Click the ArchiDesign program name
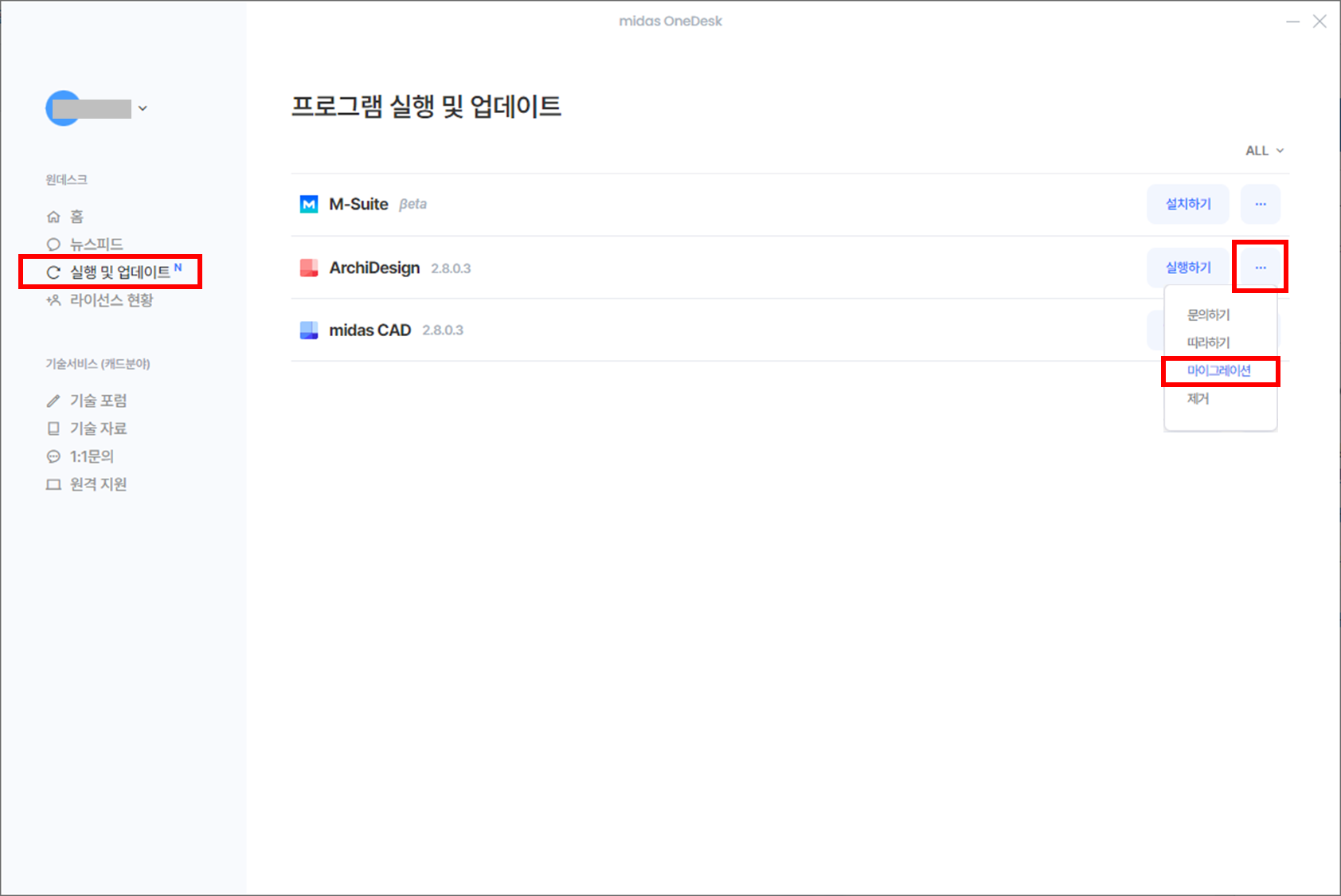This screenshot has width=1341, height=896. coord(374,268)
